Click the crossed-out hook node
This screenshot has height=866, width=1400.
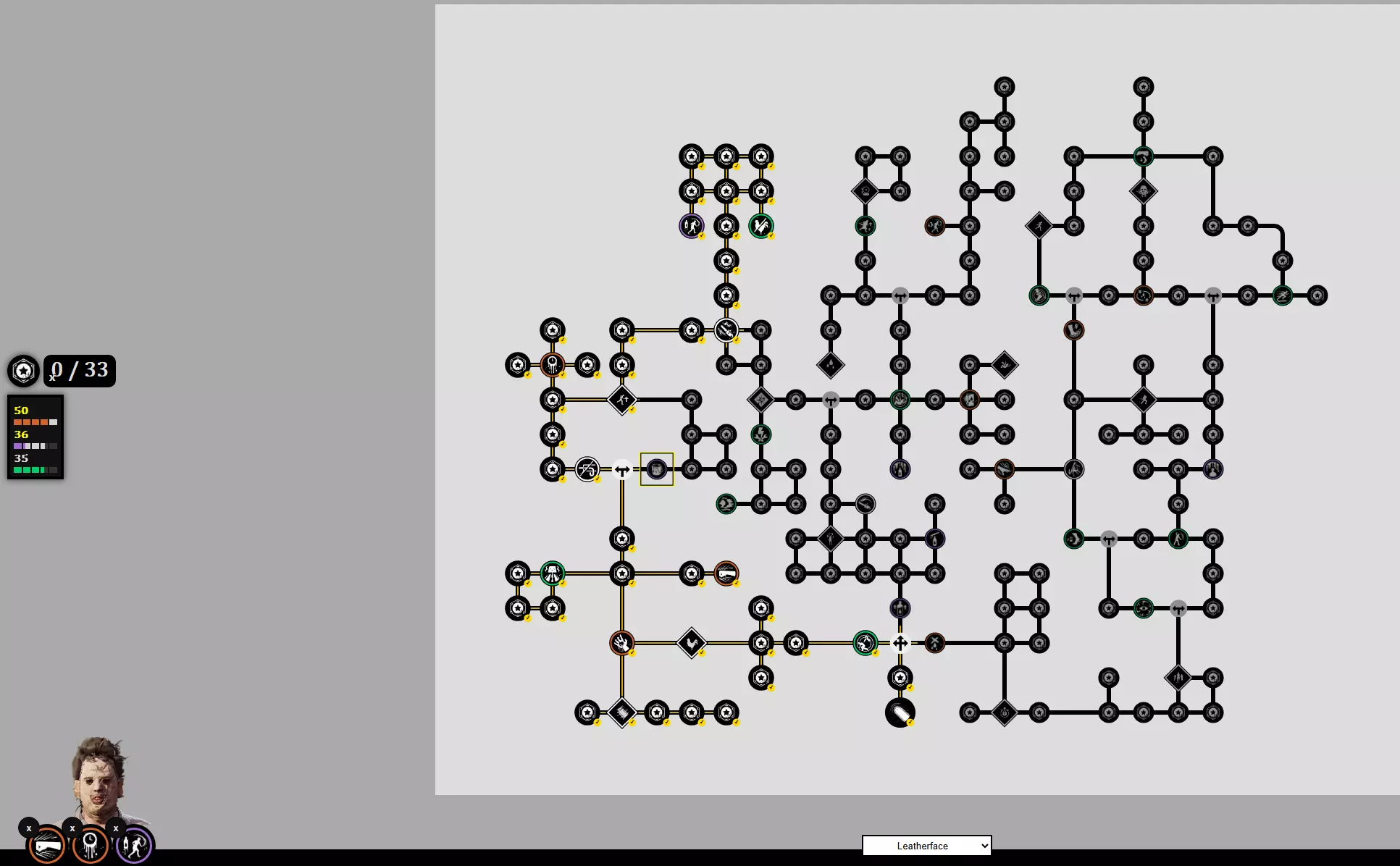coord(587,469)
